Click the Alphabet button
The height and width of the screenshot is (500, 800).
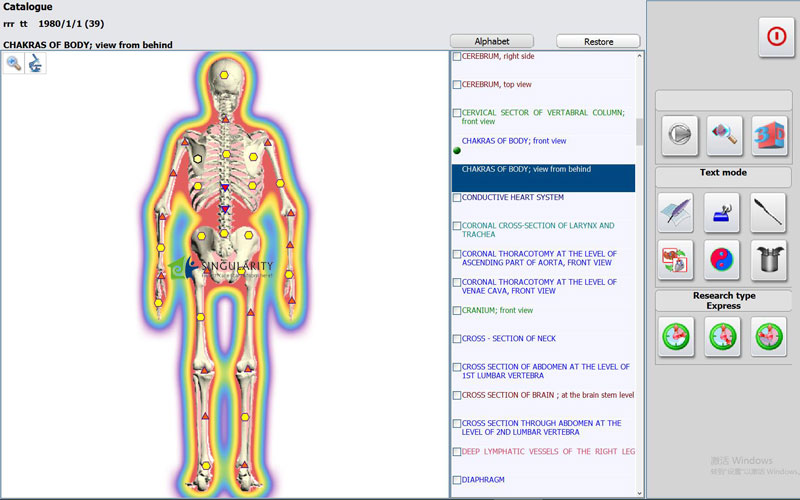coord(492,41)
